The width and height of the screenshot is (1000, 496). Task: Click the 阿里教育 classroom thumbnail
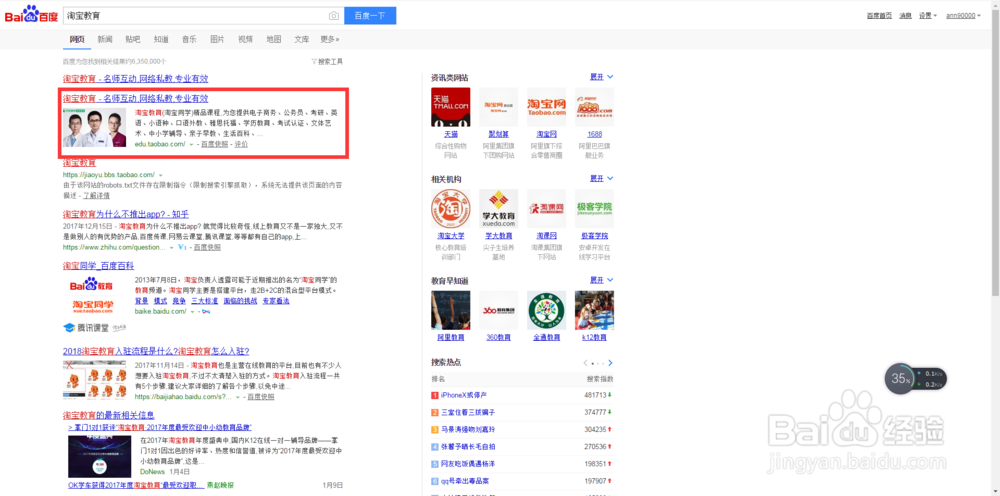(x=451, y=310)
